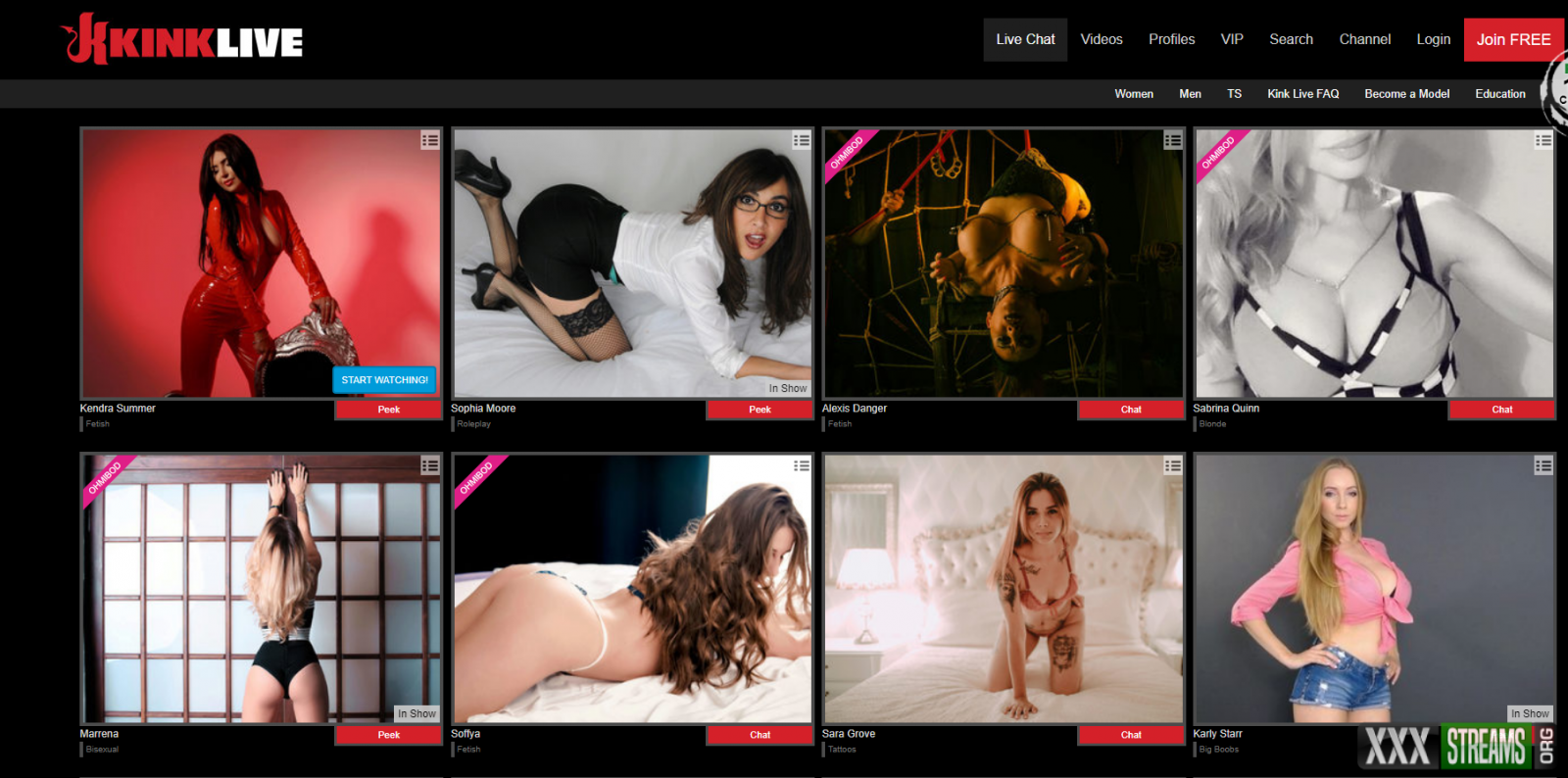This screenshot has width=1568, height=778.
Task: Open the Login link
Action: (x=1433, y=39)
